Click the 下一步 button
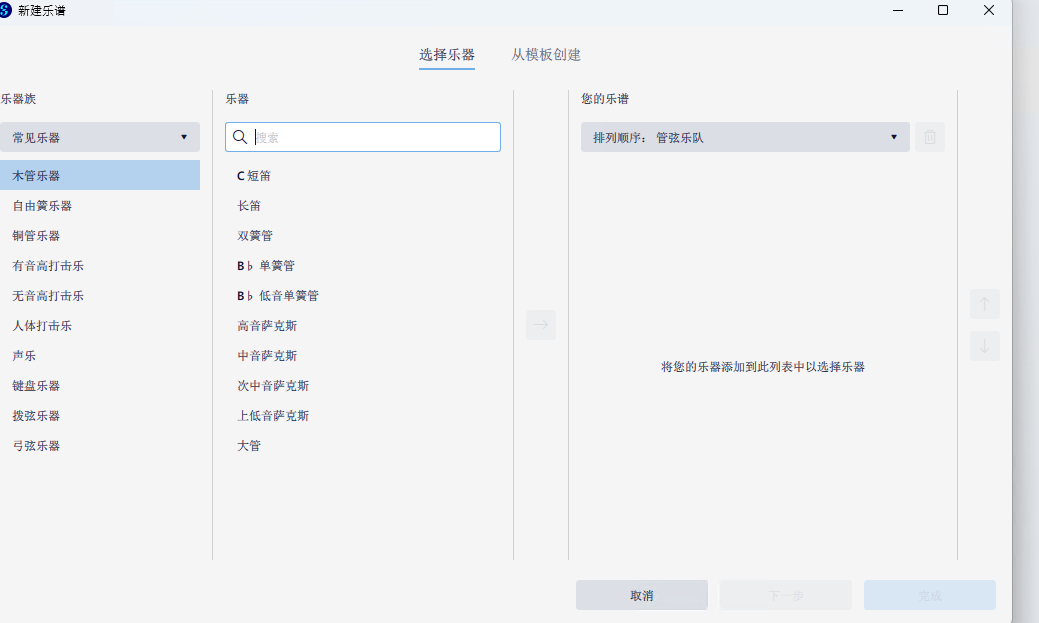Image resolution: width=1039 pixels, height=623 pixels. pos(786,595)
